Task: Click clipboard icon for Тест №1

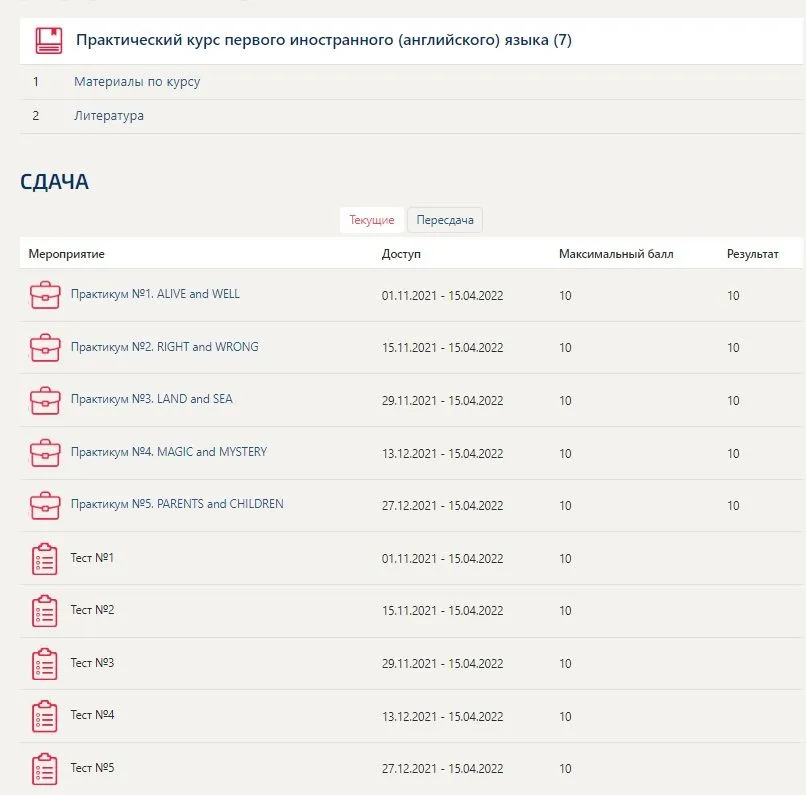Action: point(45,559)
